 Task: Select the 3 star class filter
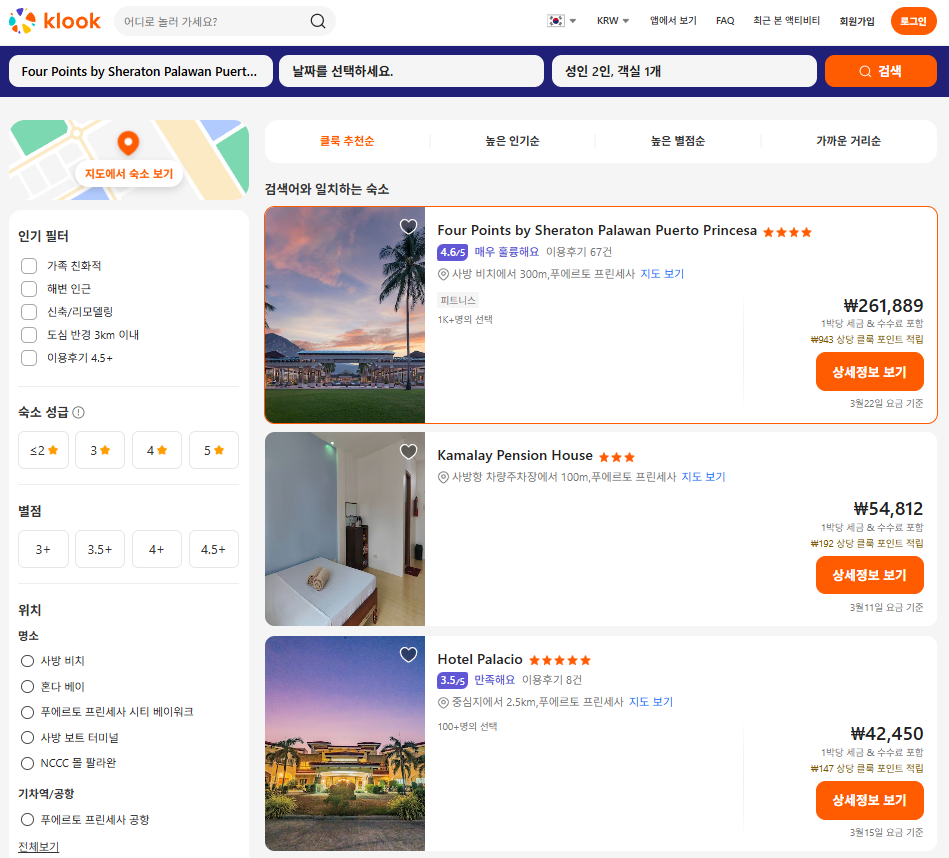tap(100, 450)
